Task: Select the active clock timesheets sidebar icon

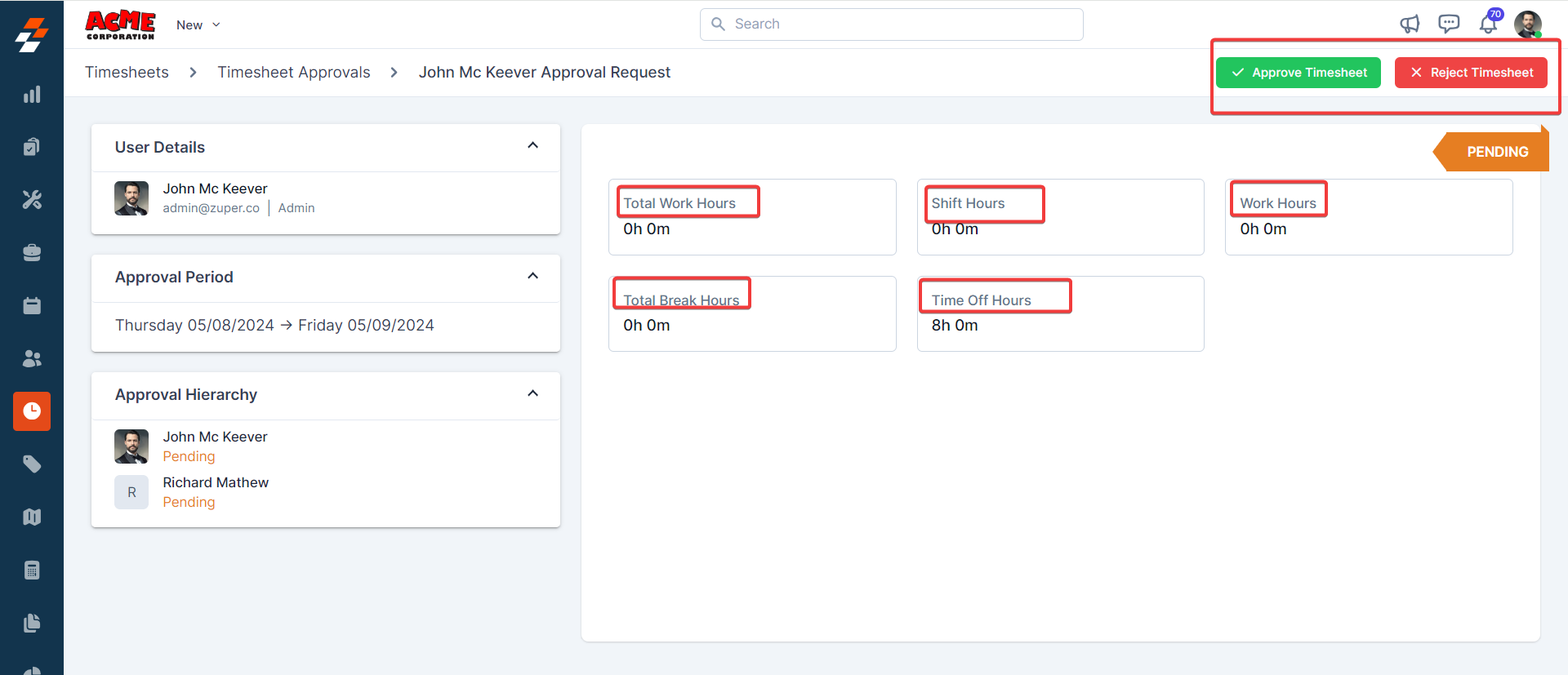Action: coord(32,411)
